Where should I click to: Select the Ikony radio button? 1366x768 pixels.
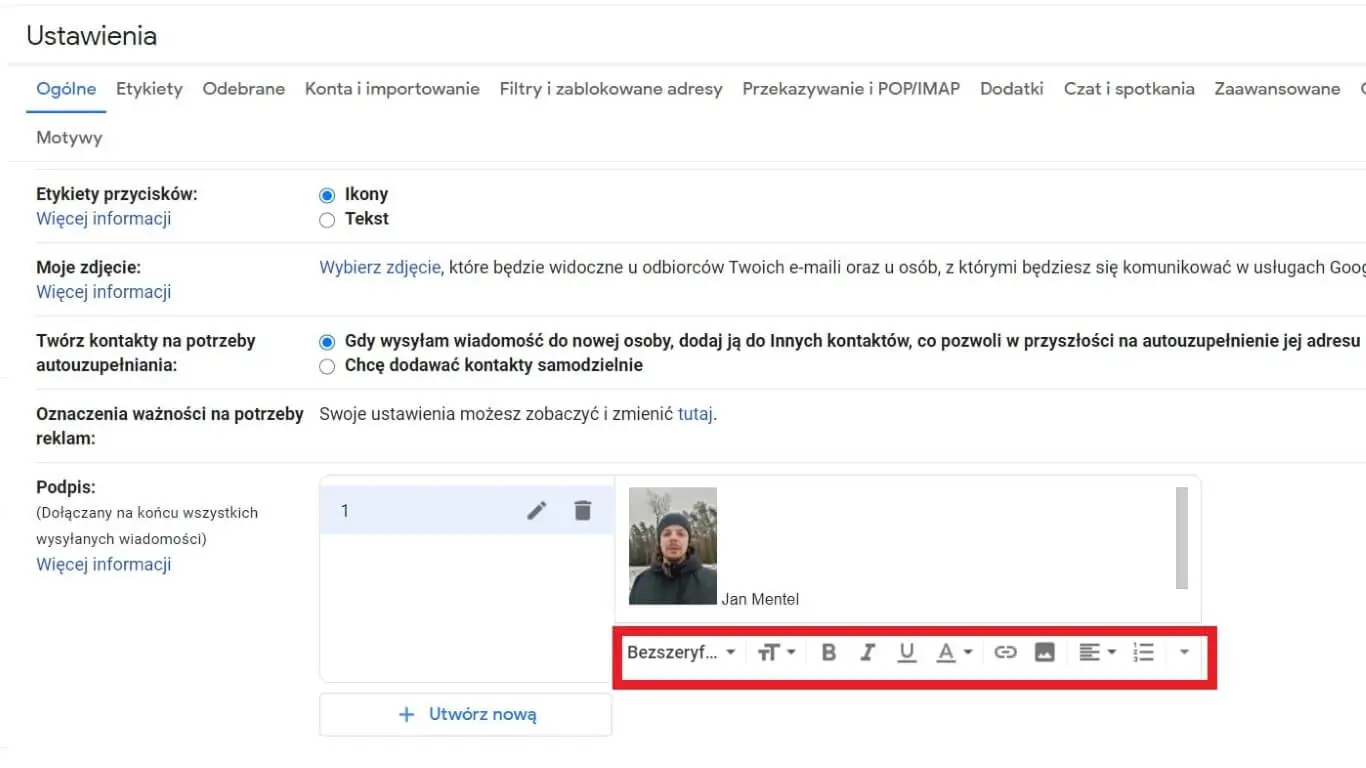[x=327, y=196]
